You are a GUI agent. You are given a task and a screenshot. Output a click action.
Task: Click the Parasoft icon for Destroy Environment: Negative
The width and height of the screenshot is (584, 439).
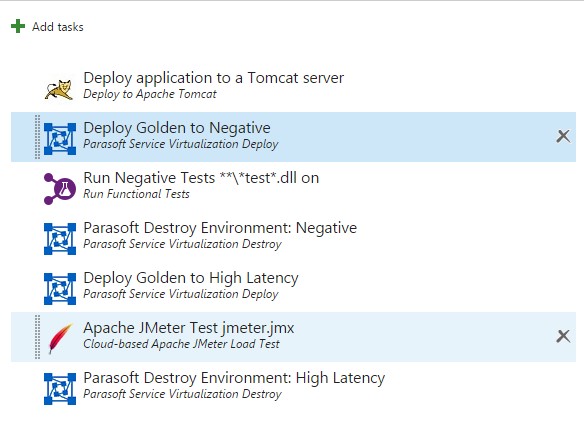[x=60, y=239]
